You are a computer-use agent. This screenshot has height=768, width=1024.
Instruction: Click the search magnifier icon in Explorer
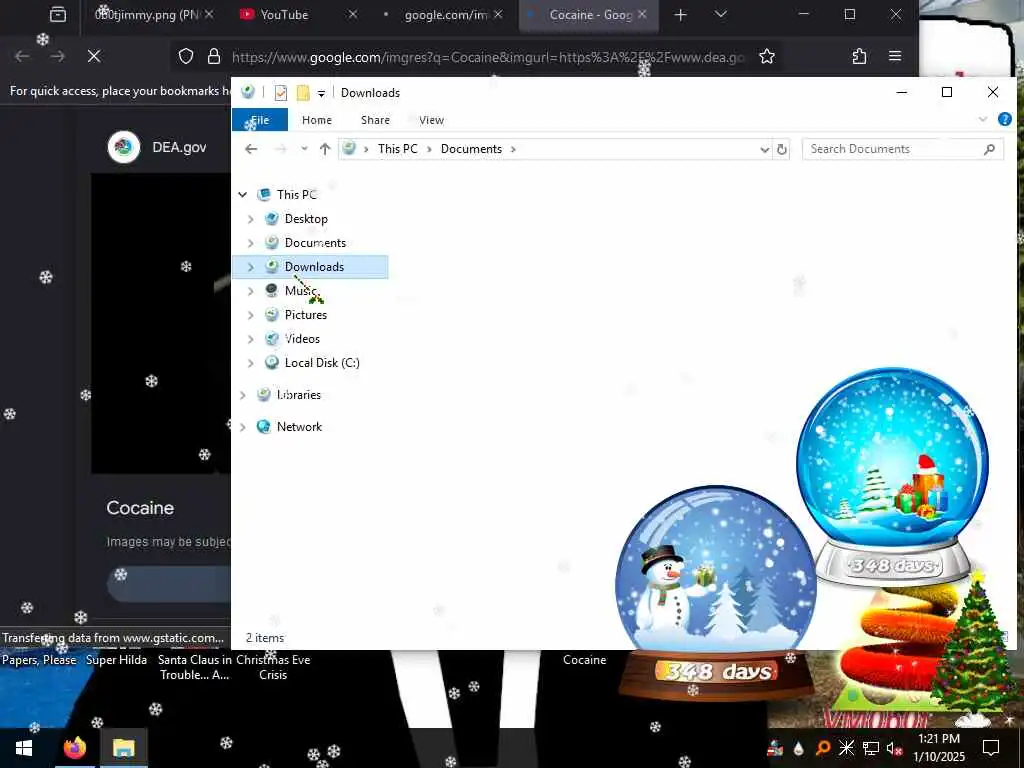[989, 149]
